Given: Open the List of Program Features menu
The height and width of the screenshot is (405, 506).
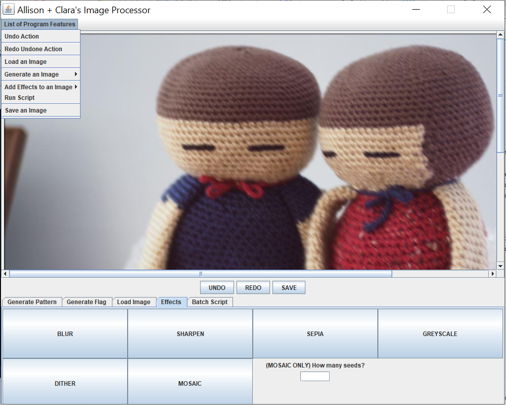Looking at the screenshot, I should (40, 24).
